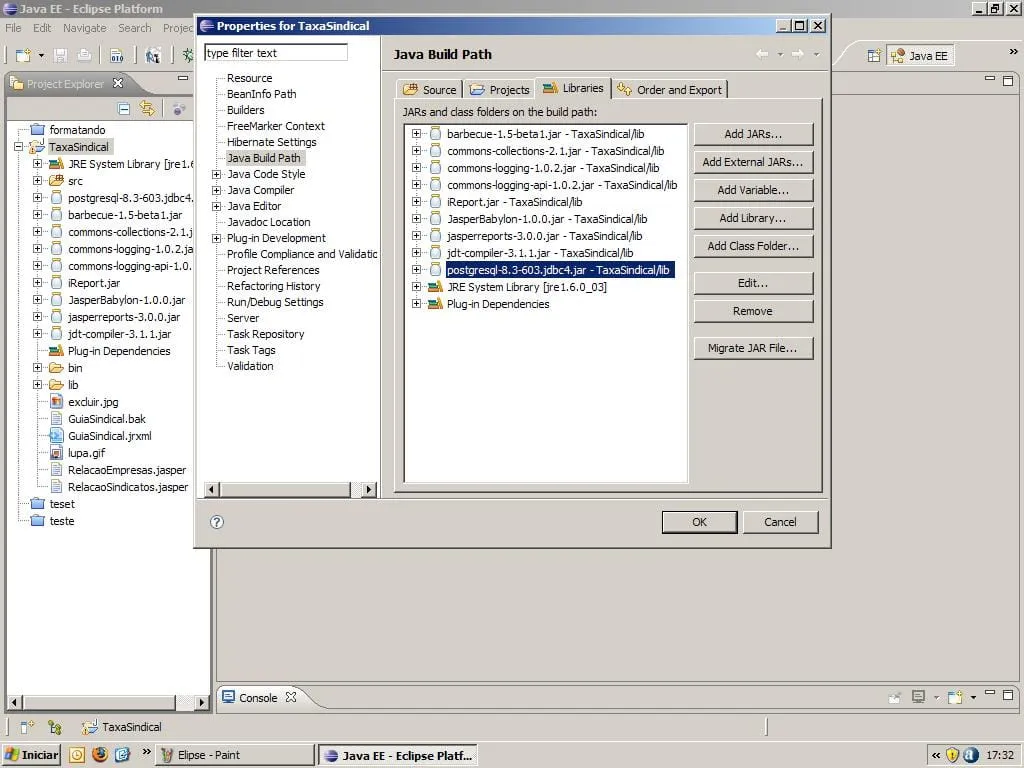The width and height of the screenshot is (1024, 768).
Task: Open the Navigate menu
Action: coord(84,28)
